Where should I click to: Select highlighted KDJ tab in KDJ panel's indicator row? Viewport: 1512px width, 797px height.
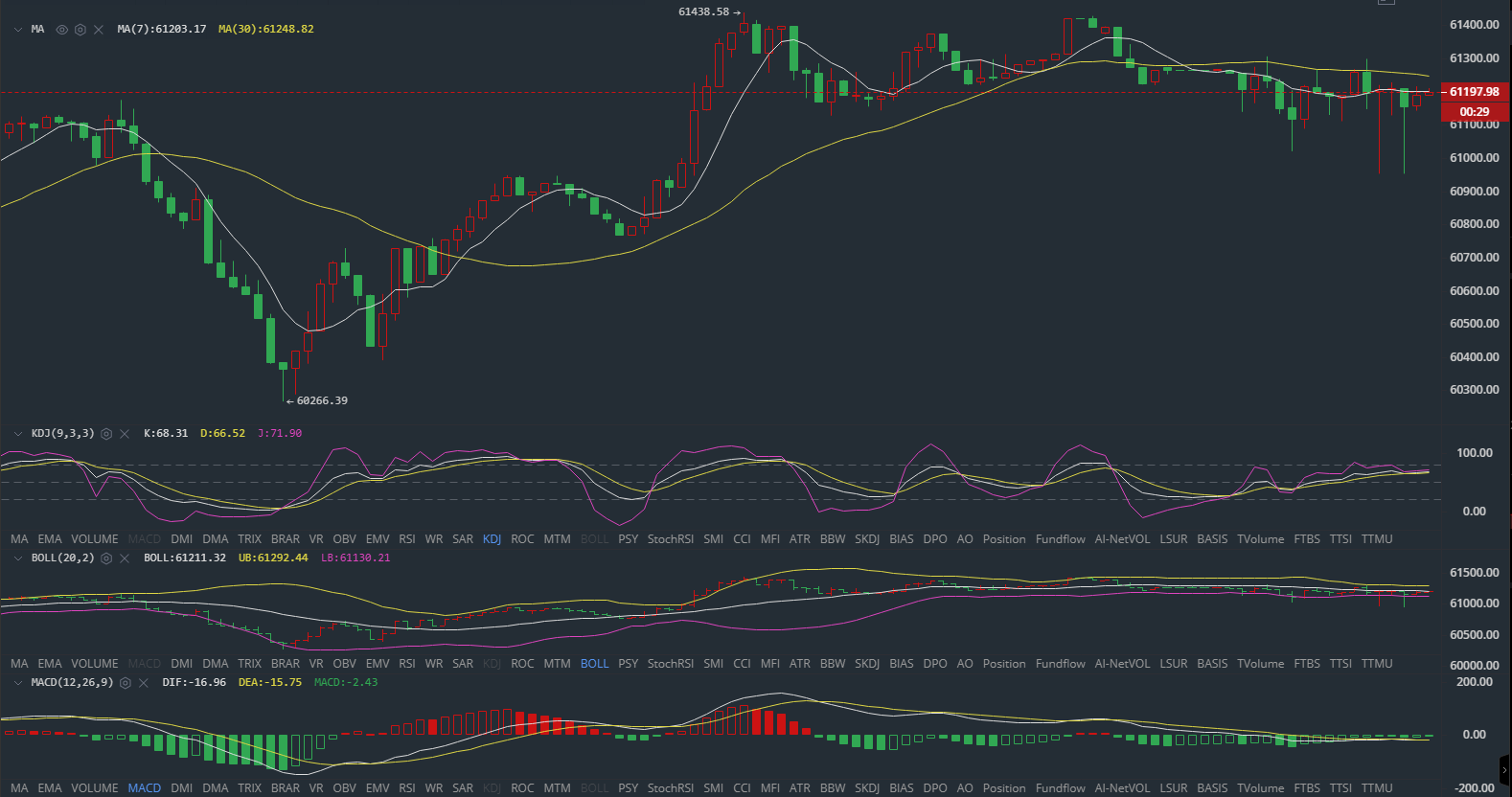point(492,539)
